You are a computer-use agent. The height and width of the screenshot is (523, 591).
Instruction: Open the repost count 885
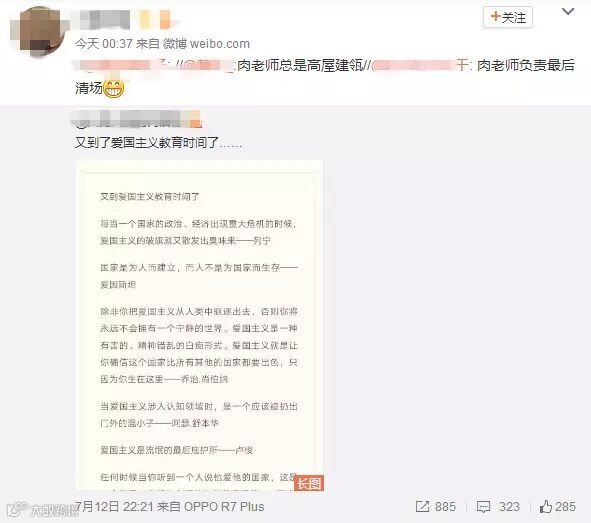(445, 507)
